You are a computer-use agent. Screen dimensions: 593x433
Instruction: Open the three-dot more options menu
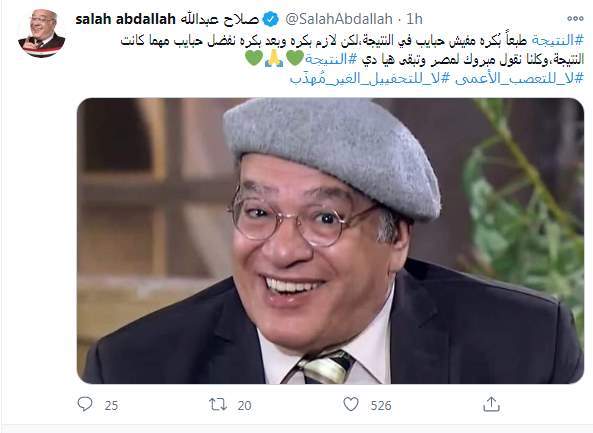(575, 18)
